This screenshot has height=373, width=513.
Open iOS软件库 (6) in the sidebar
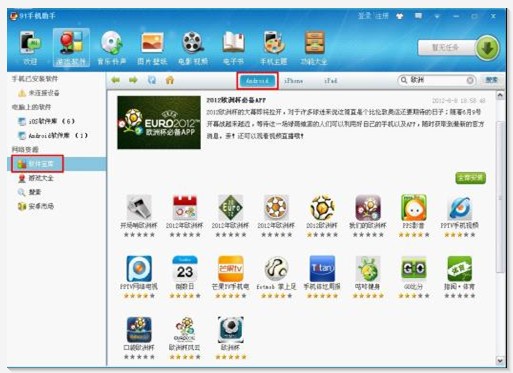click(46, 121)
